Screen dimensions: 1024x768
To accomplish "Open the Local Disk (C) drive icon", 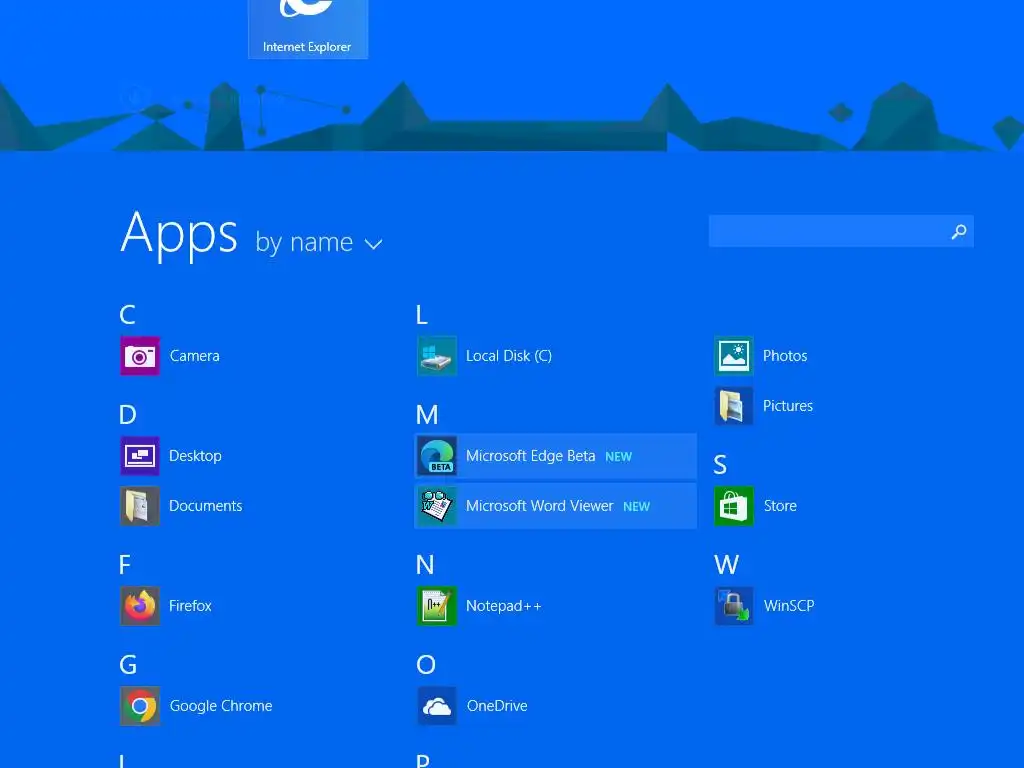I will (x=437, y=356).
